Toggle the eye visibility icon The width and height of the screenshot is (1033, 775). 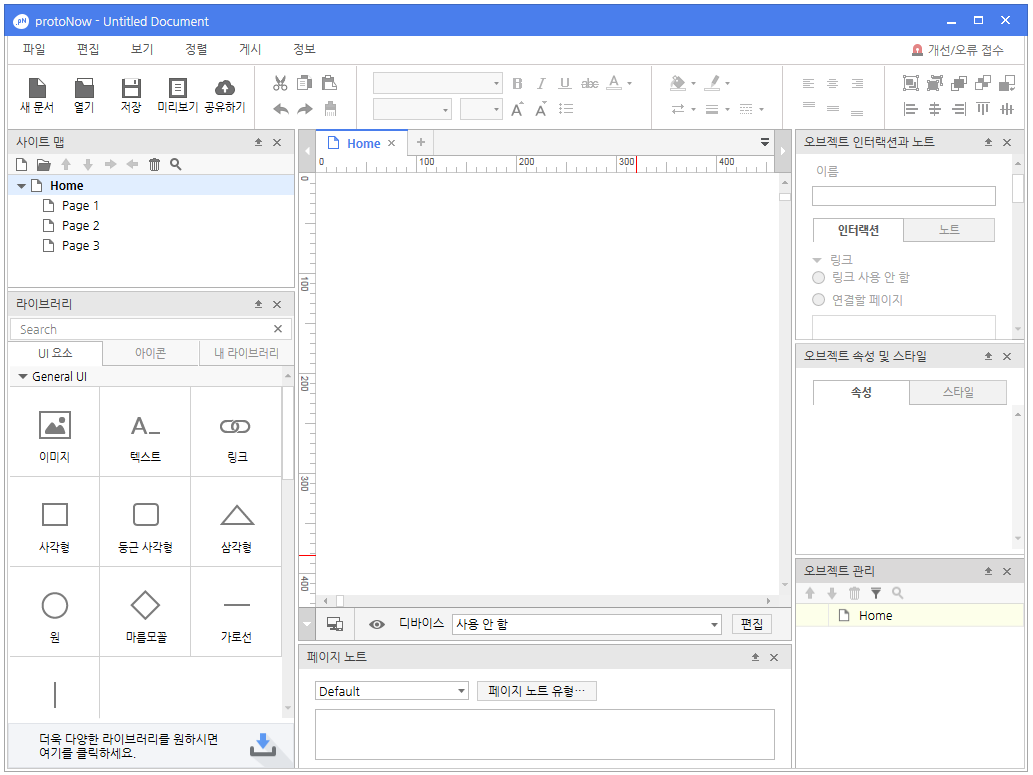(x=377, y=624)
